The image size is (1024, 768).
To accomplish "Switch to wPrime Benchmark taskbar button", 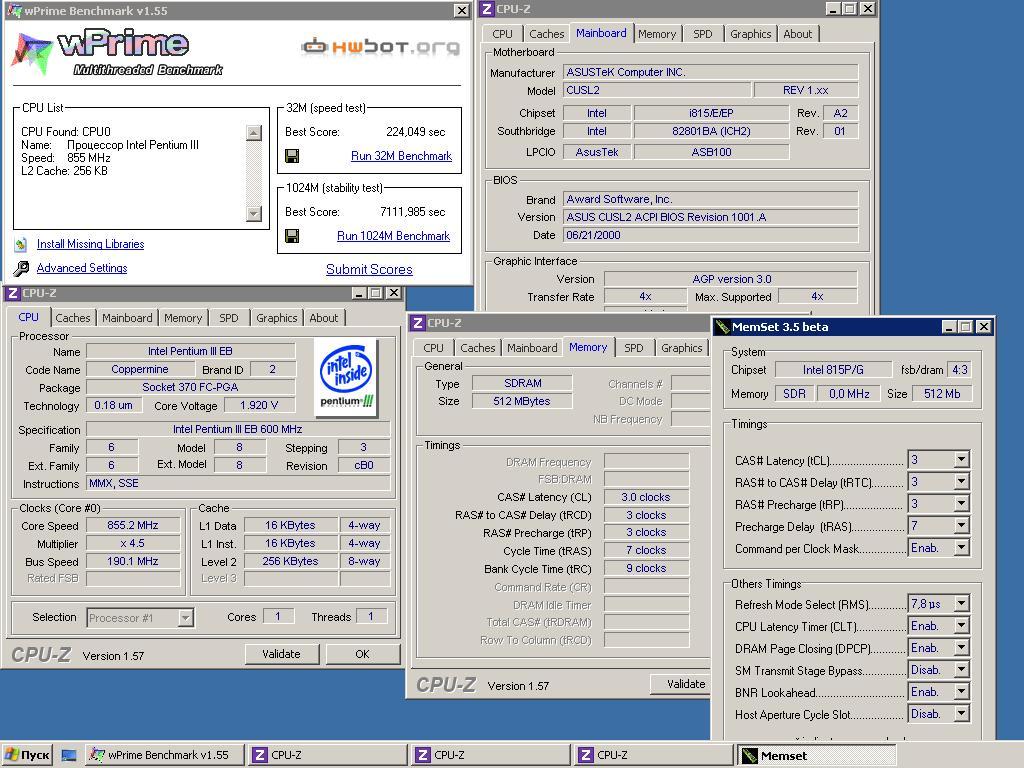I will (165, 756).
